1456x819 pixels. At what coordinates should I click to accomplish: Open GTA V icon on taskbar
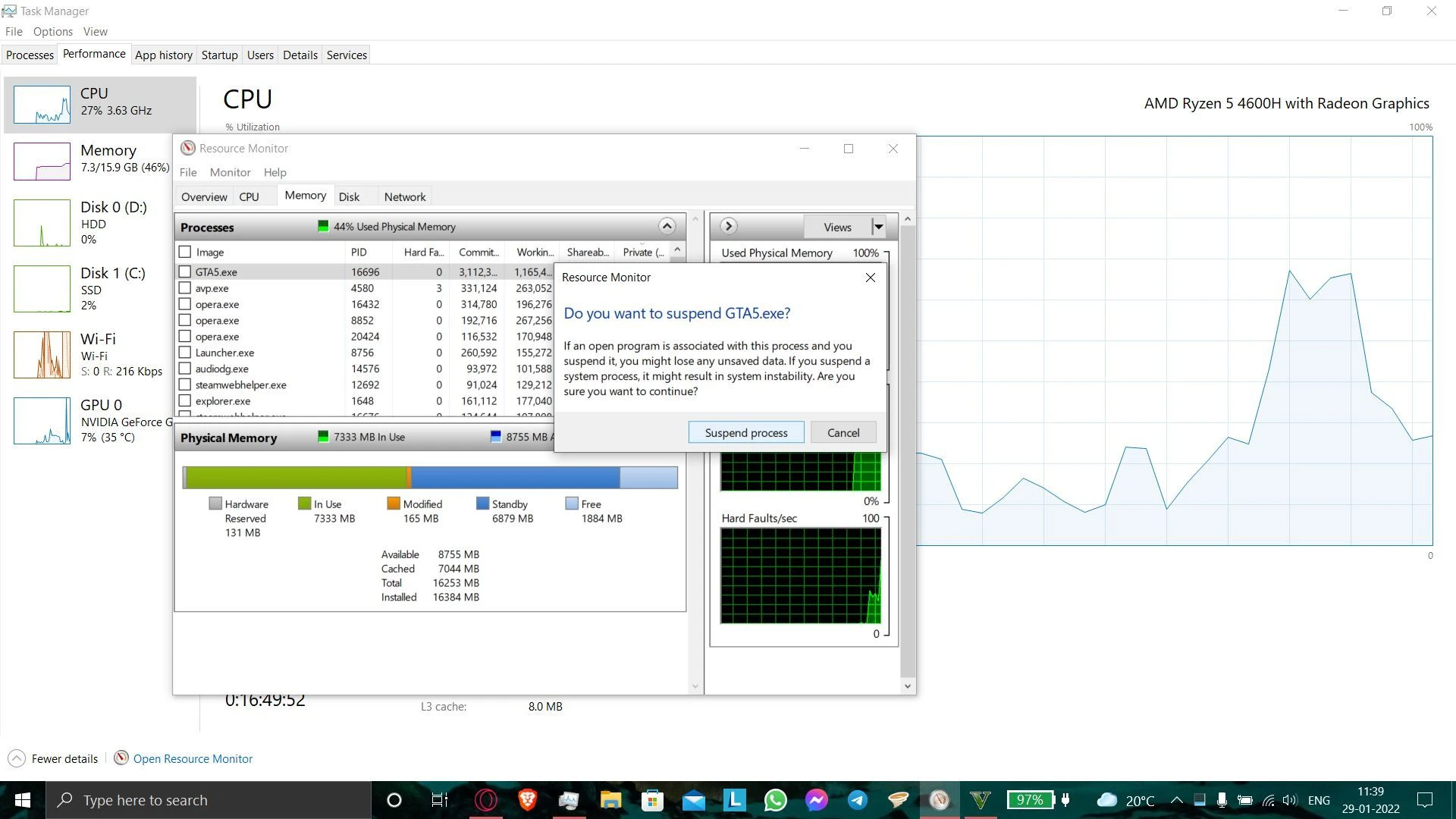coord(981,800)
